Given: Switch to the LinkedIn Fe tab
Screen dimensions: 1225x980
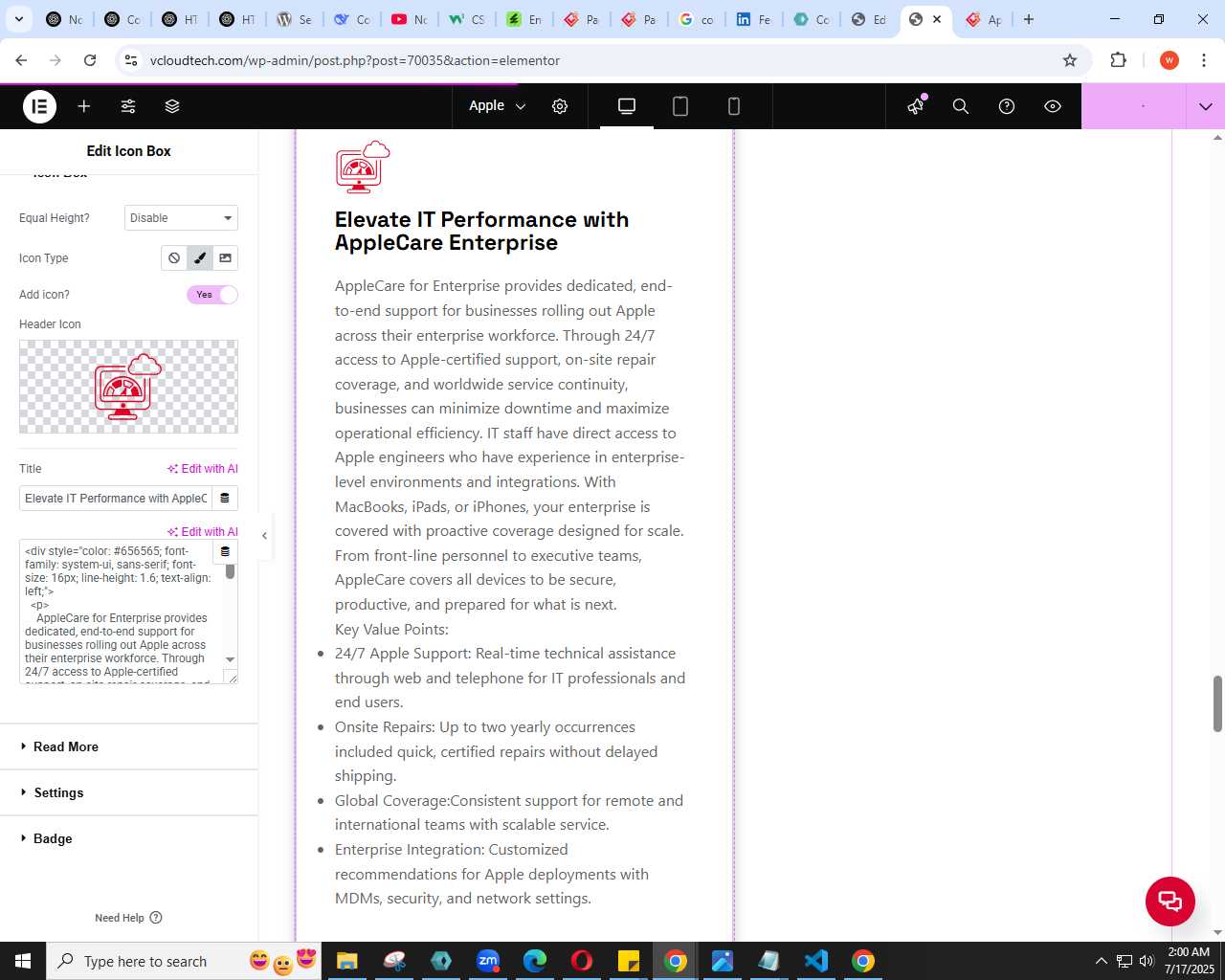Looking at the screenshot, I should (754, 19).
